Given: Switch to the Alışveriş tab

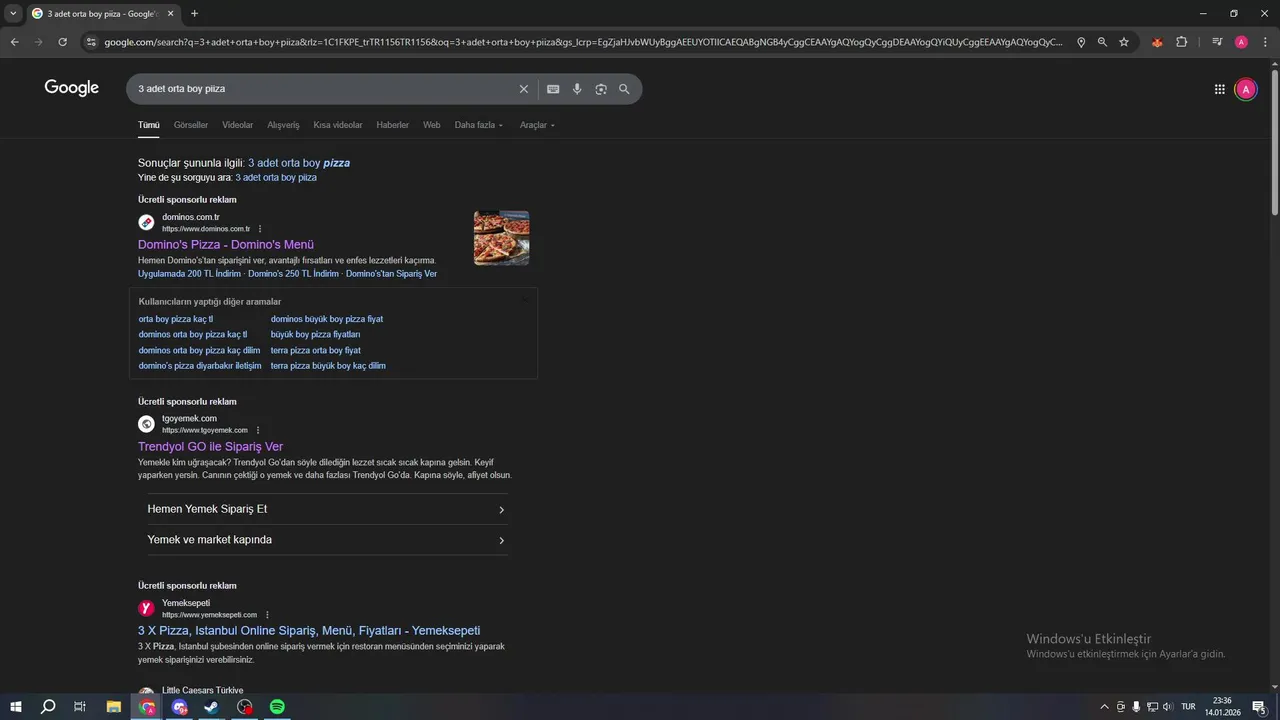Looking at the screenshot, I should pyautogui.click(x=283, y=125).
